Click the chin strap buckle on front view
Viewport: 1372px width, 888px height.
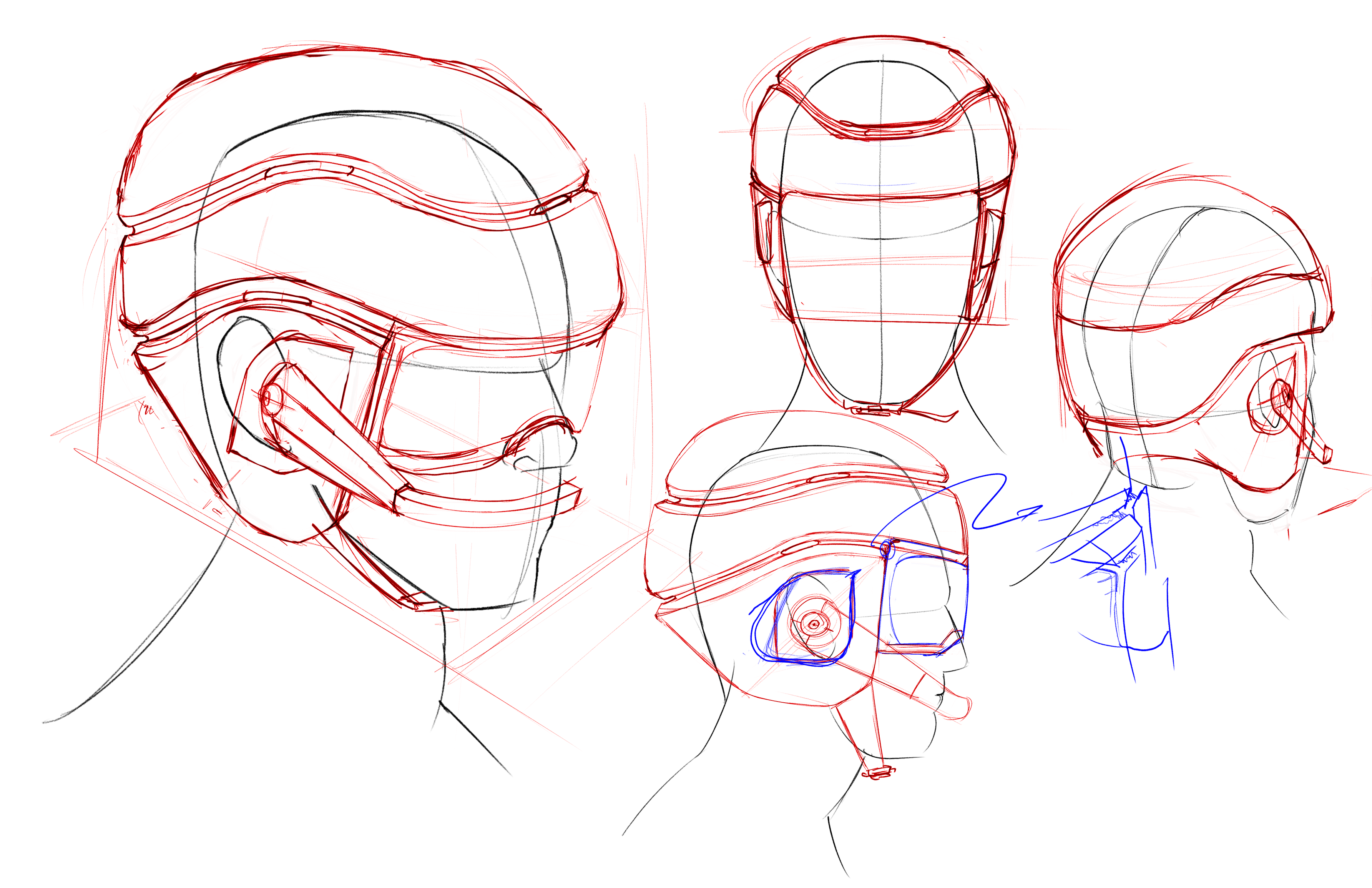[x=875, y=410]
